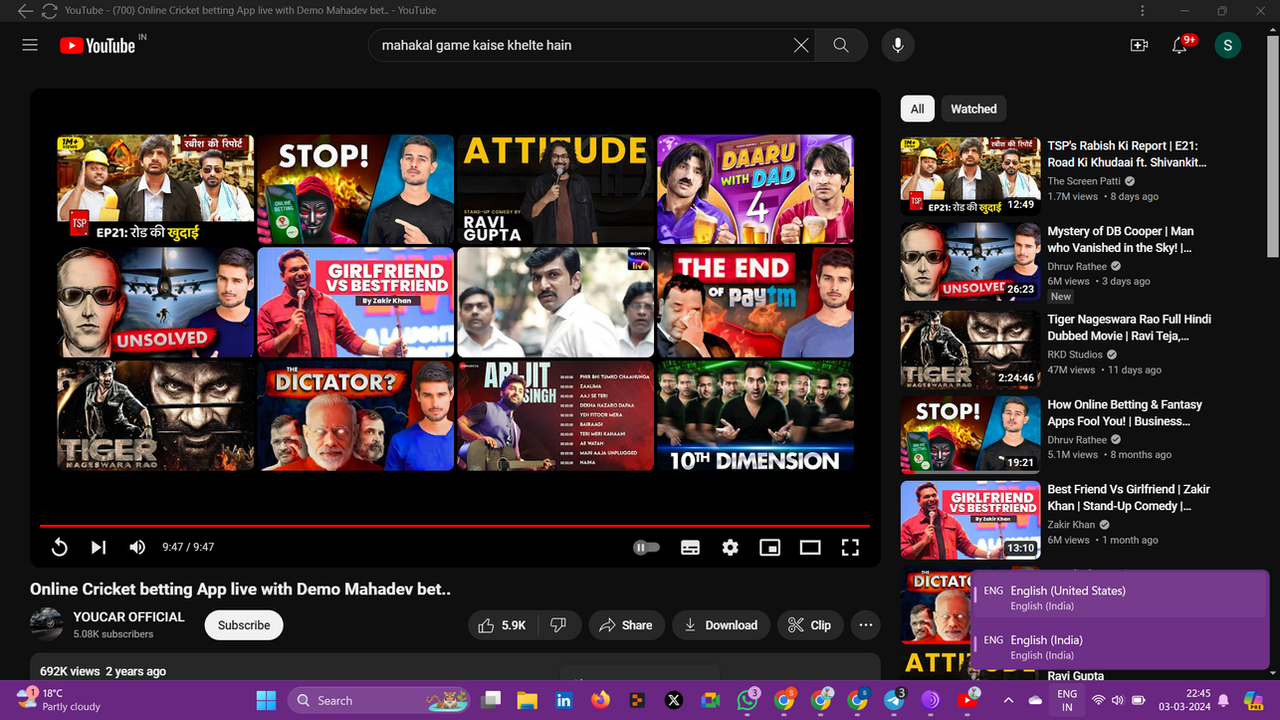Open player settings gear
Viewport: 1280px width, 720px height.
[730, 547]
